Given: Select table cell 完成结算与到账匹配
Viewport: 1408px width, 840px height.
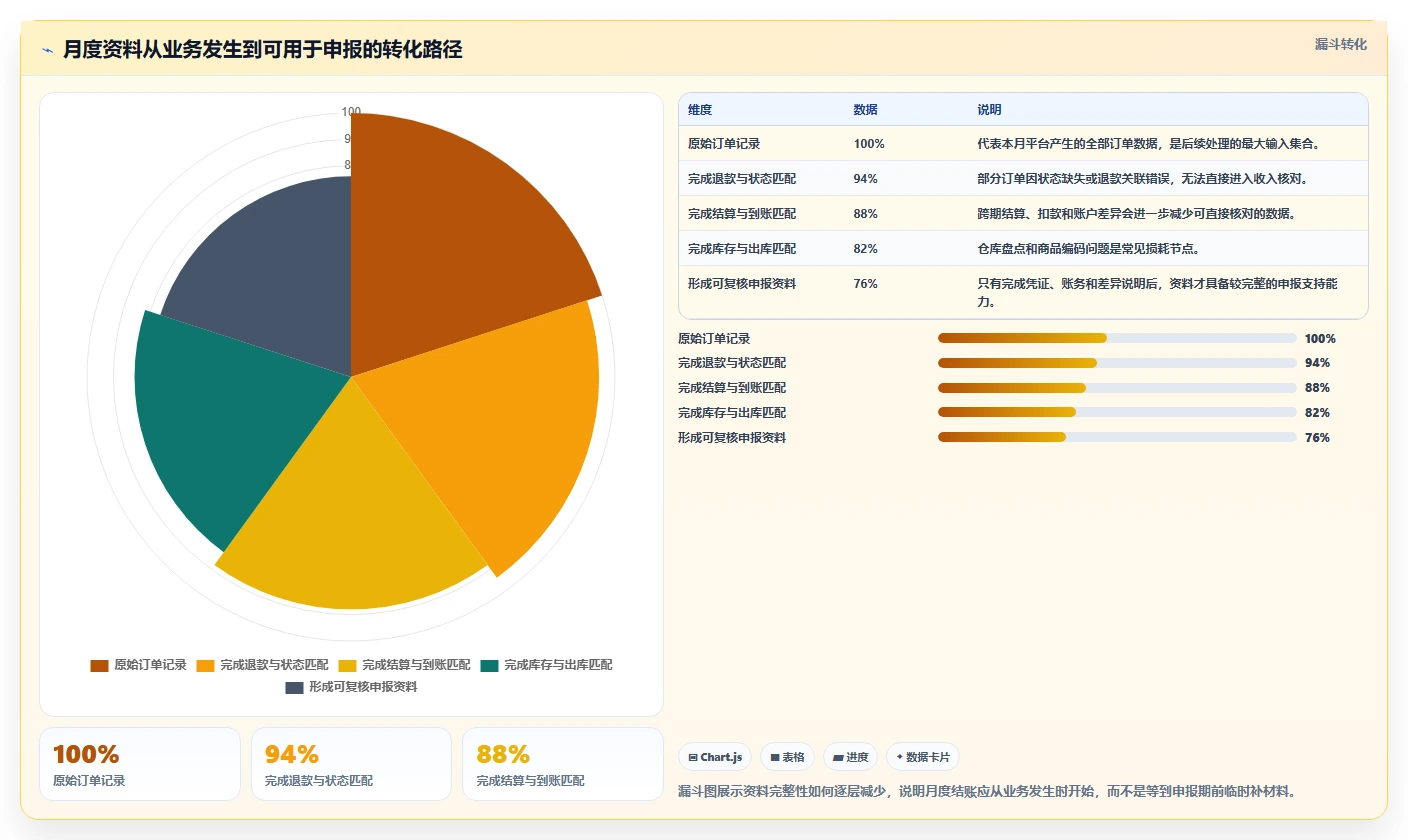Looking at the screenshot, I should pyautogui.click(x=742, y=214).
